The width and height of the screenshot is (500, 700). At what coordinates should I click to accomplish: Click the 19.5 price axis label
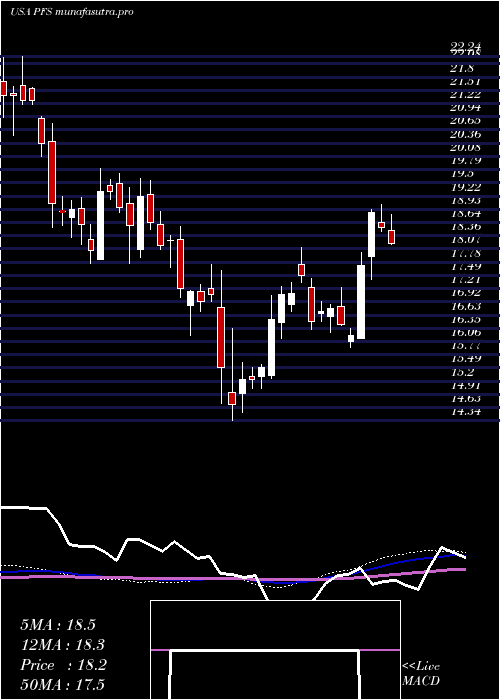point(462,173)
